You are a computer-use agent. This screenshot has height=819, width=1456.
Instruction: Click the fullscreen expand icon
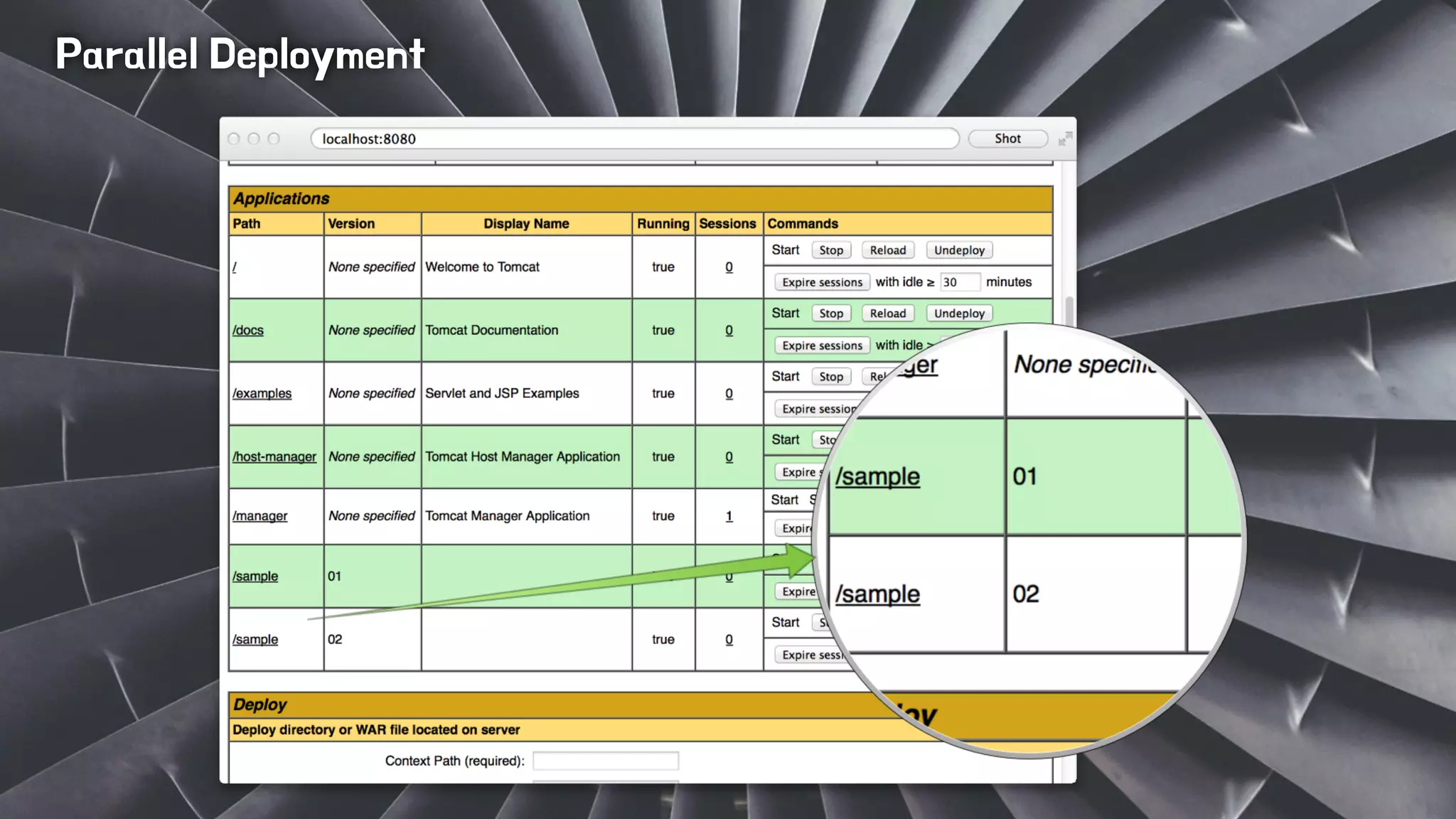click(x=1065, y=139)
